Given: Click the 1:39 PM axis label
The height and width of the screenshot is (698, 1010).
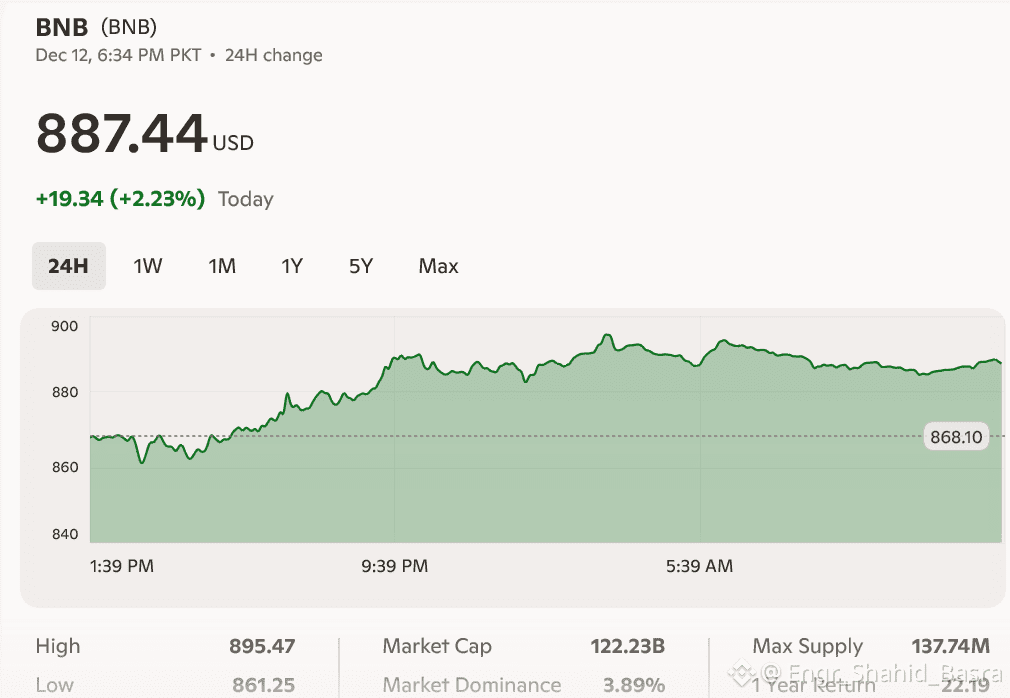Looking at the screenshot, I should 122,566.
